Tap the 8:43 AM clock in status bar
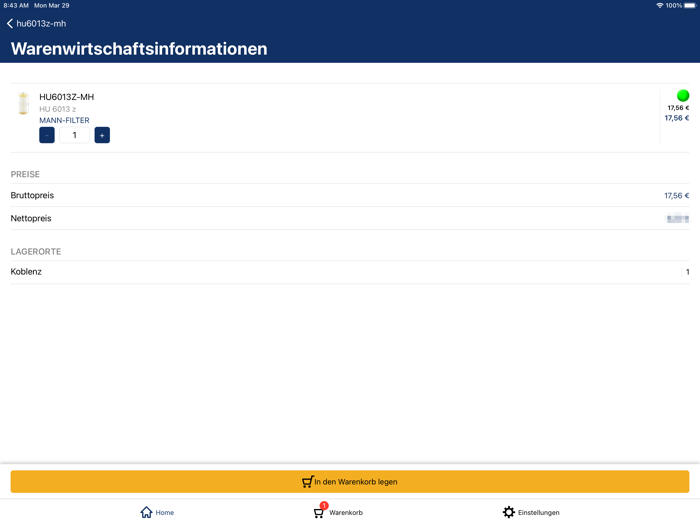This screenshot has width=700, height=525. pos(16,5)
